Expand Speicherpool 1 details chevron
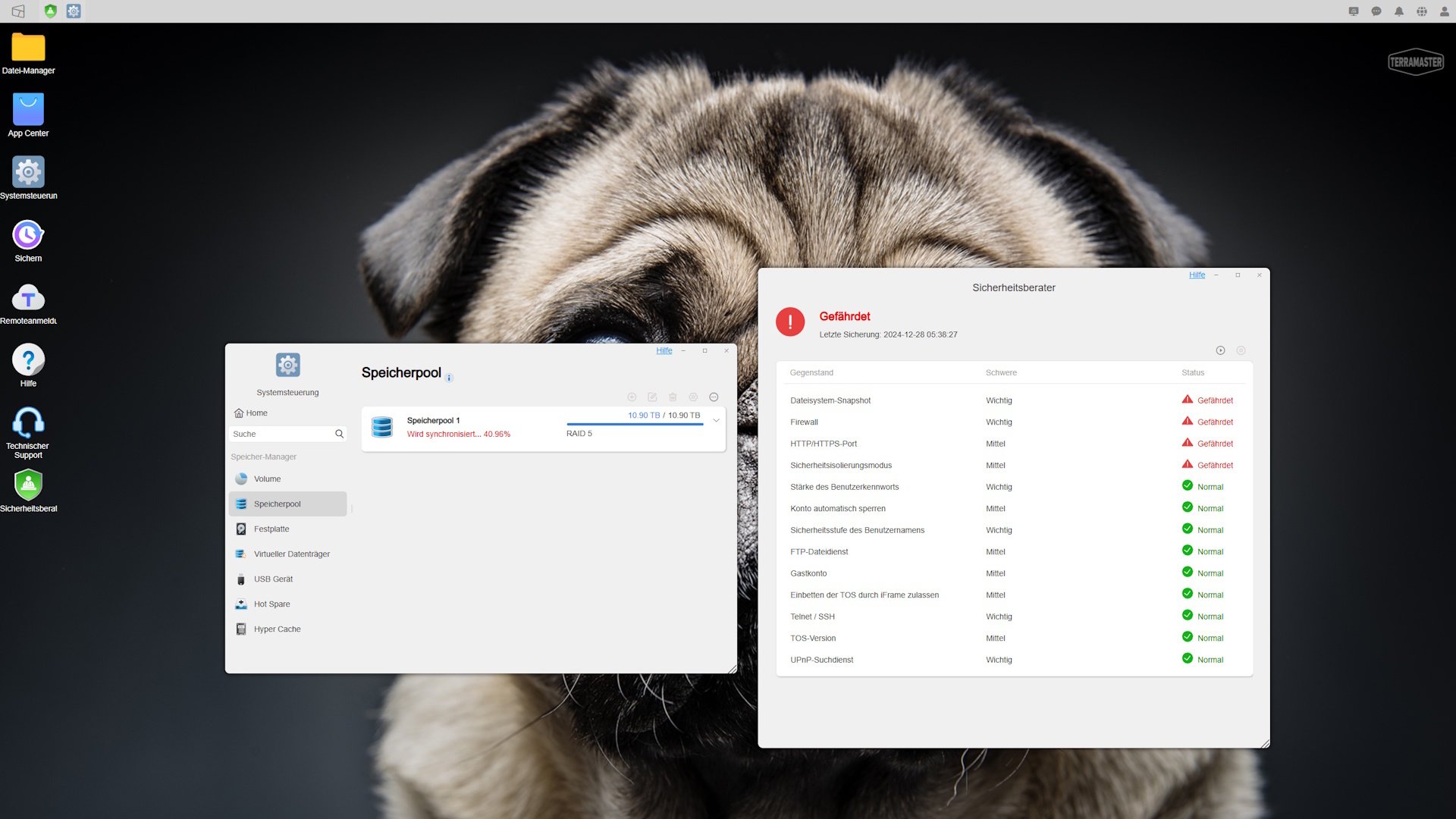This screenshot has width=1456, height=819. click(716, 420)
